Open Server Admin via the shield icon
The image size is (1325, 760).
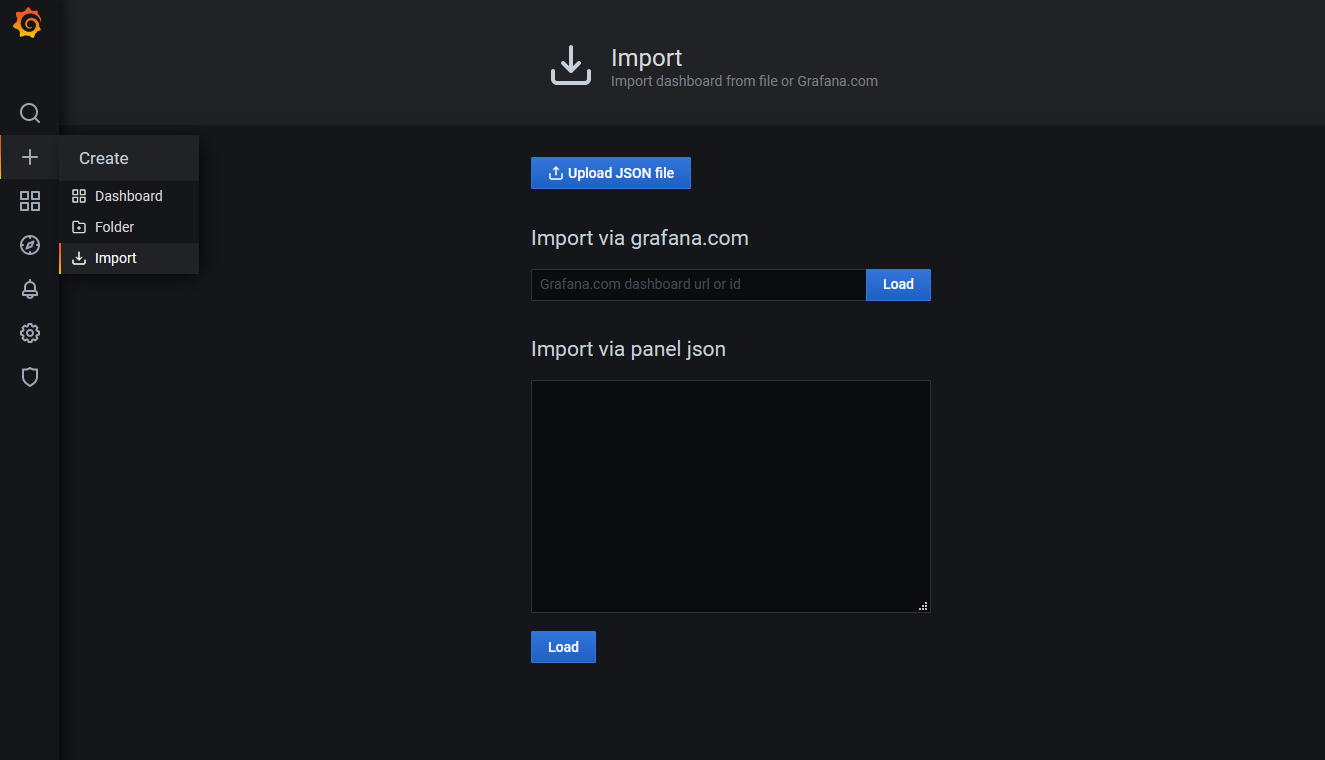coord(30,377)
